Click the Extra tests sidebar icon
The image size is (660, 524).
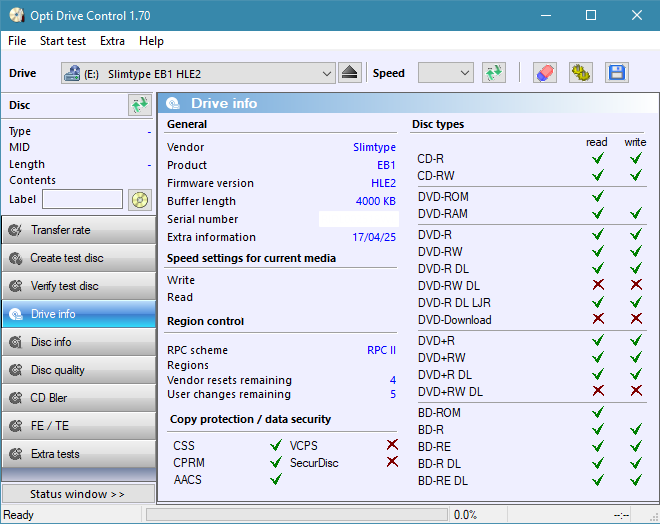16,454
